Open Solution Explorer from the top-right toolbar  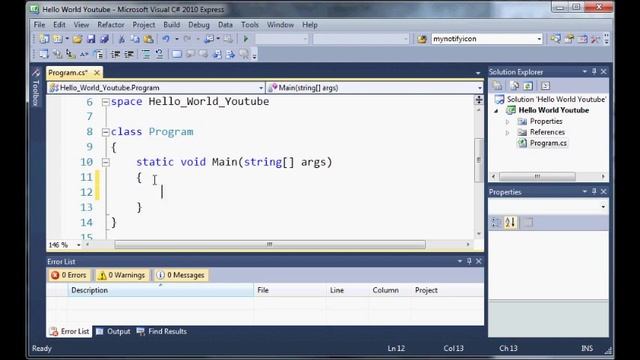coord(556,39)
